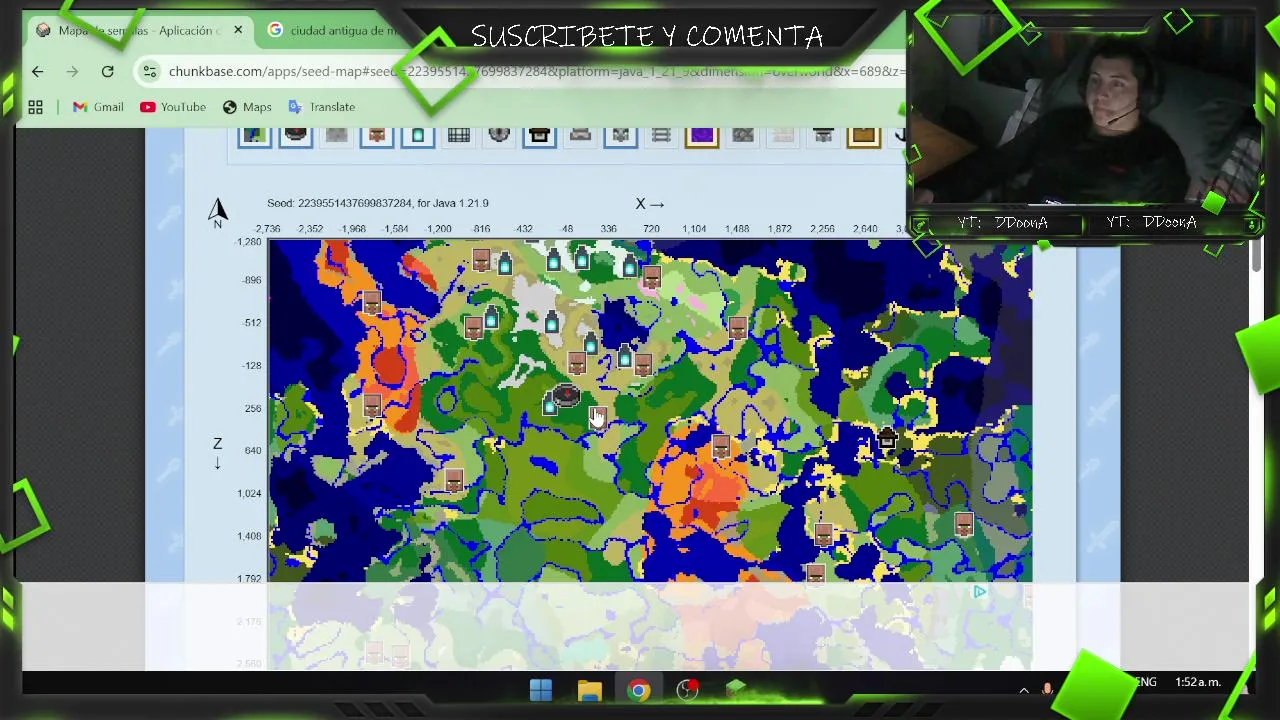Go back to the previous page
This screenshot has width=1280, height=720.
pos(37,71)
